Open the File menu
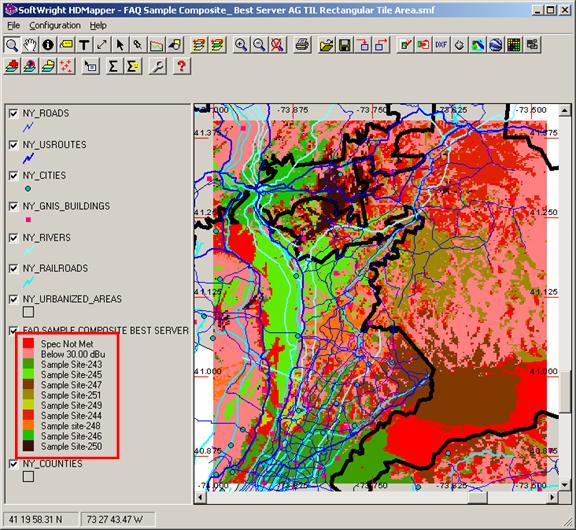The width and height of the screenshot is (576, 530). tap(14, 25)
